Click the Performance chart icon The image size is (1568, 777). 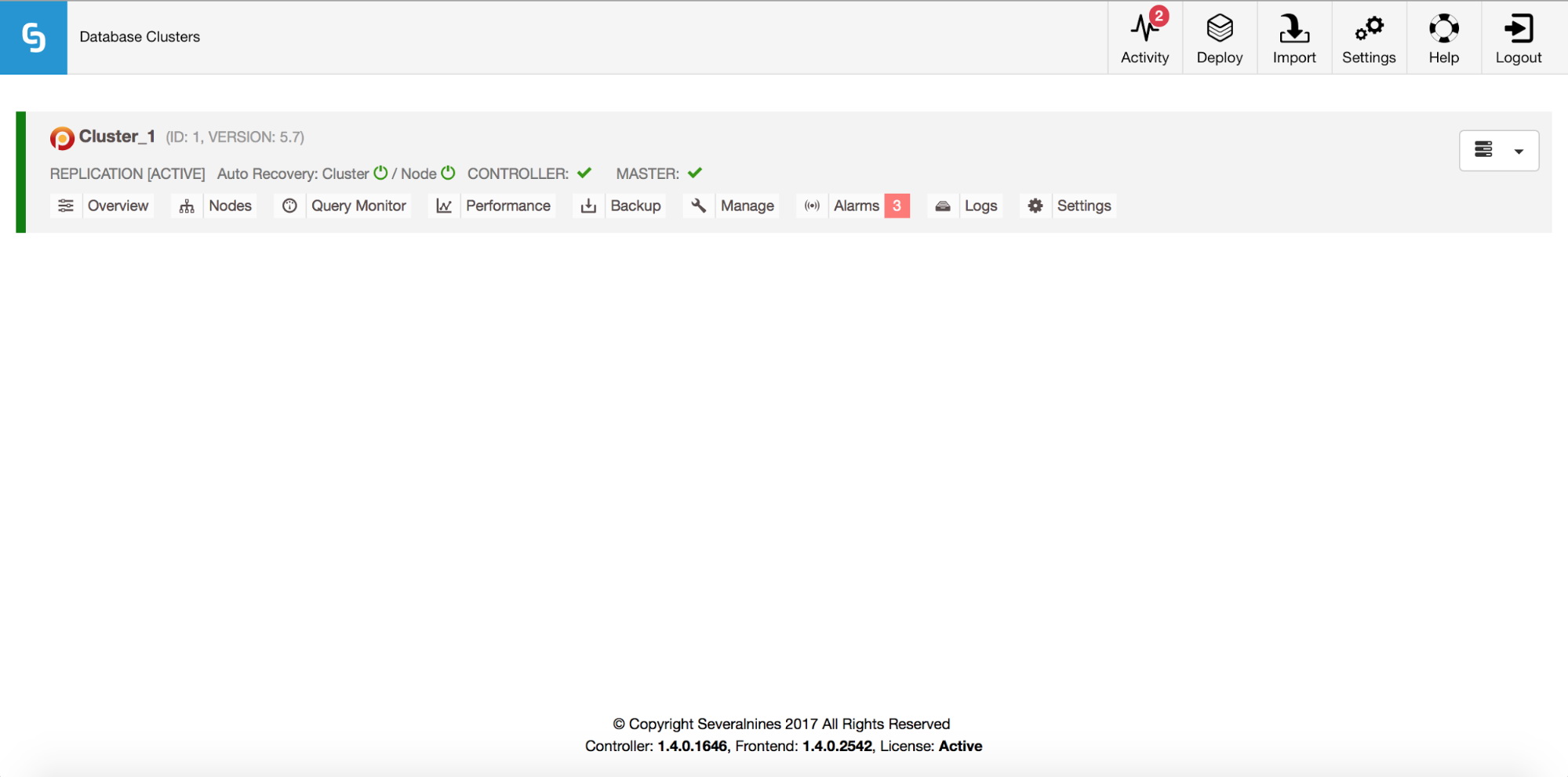tap(444, 206)
